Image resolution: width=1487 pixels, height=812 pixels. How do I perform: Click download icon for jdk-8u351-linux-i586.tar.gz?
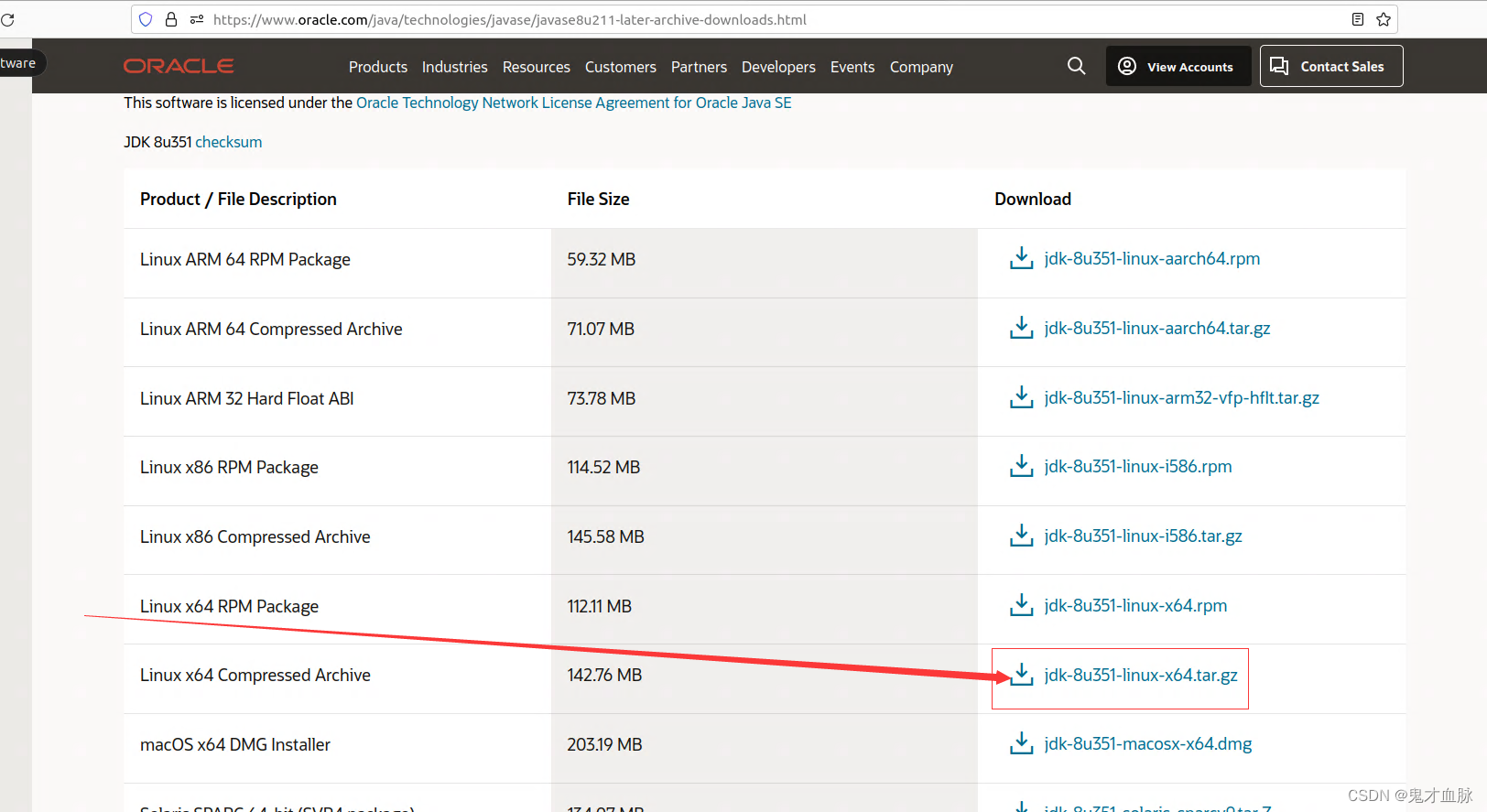pos(1021,536)
